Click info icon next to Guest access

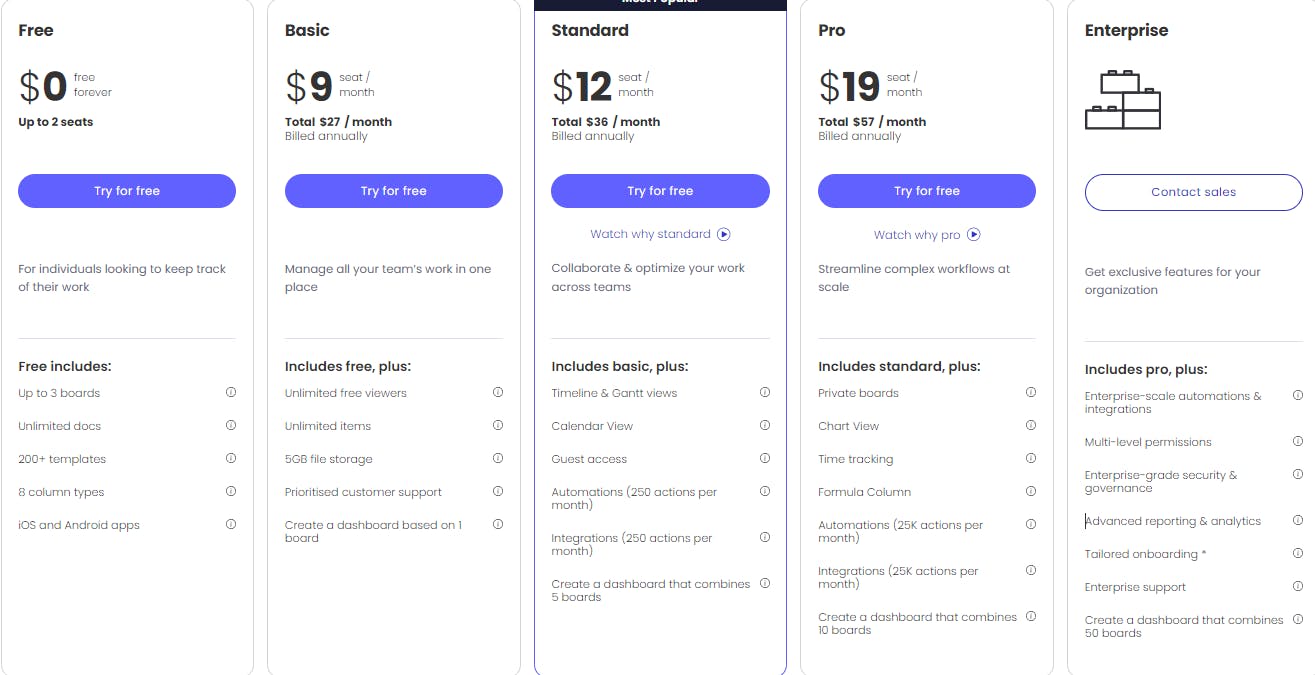765,459
